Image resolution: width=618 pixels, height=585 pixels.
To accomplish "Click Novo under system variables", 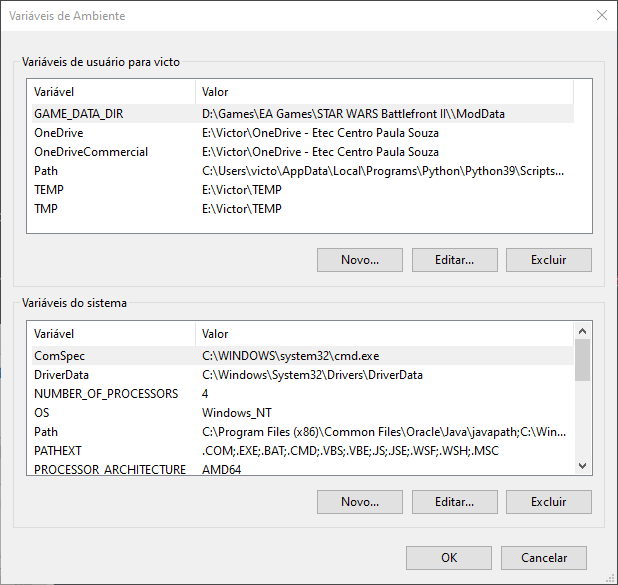I will click(x=359, y=502).
